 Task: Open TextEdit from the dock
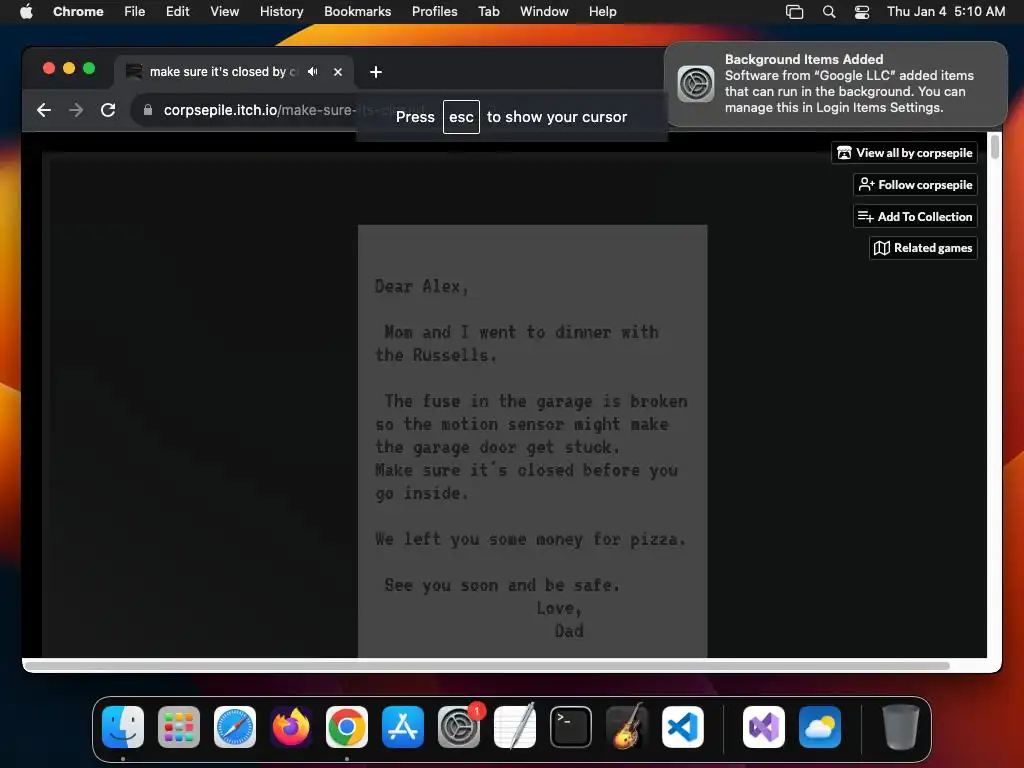pos(515,727)
